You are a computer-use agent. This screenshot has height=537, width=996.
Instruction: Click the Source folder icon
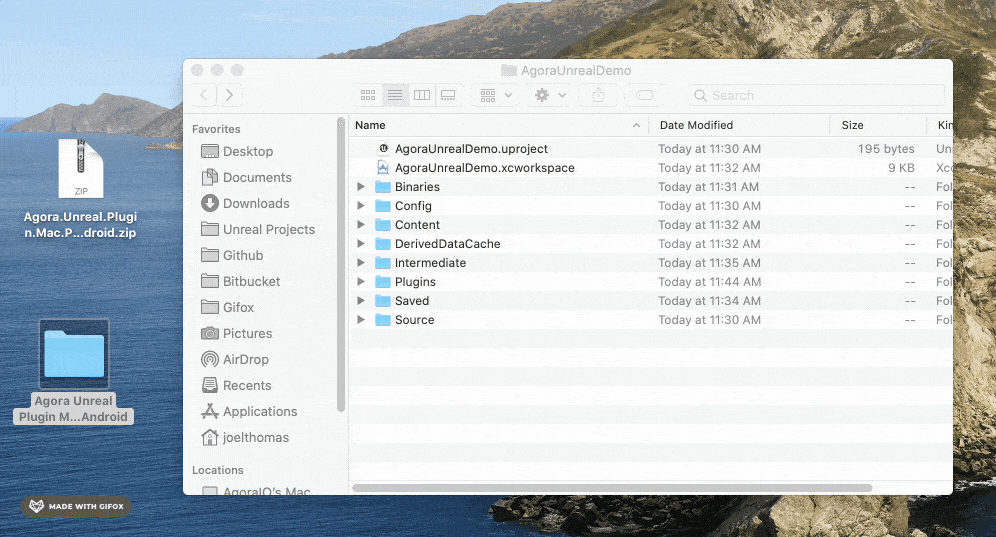pos(383,320)
